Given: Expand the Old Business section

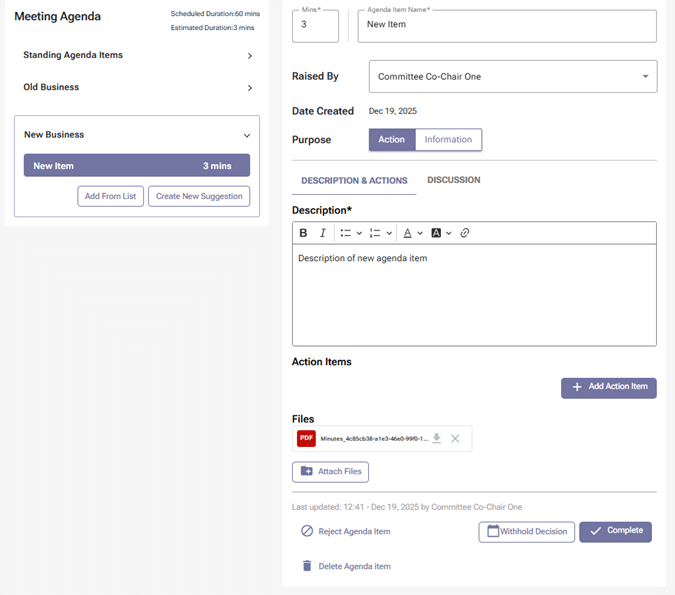Looking at the screenshot, I should pos(249,88).
